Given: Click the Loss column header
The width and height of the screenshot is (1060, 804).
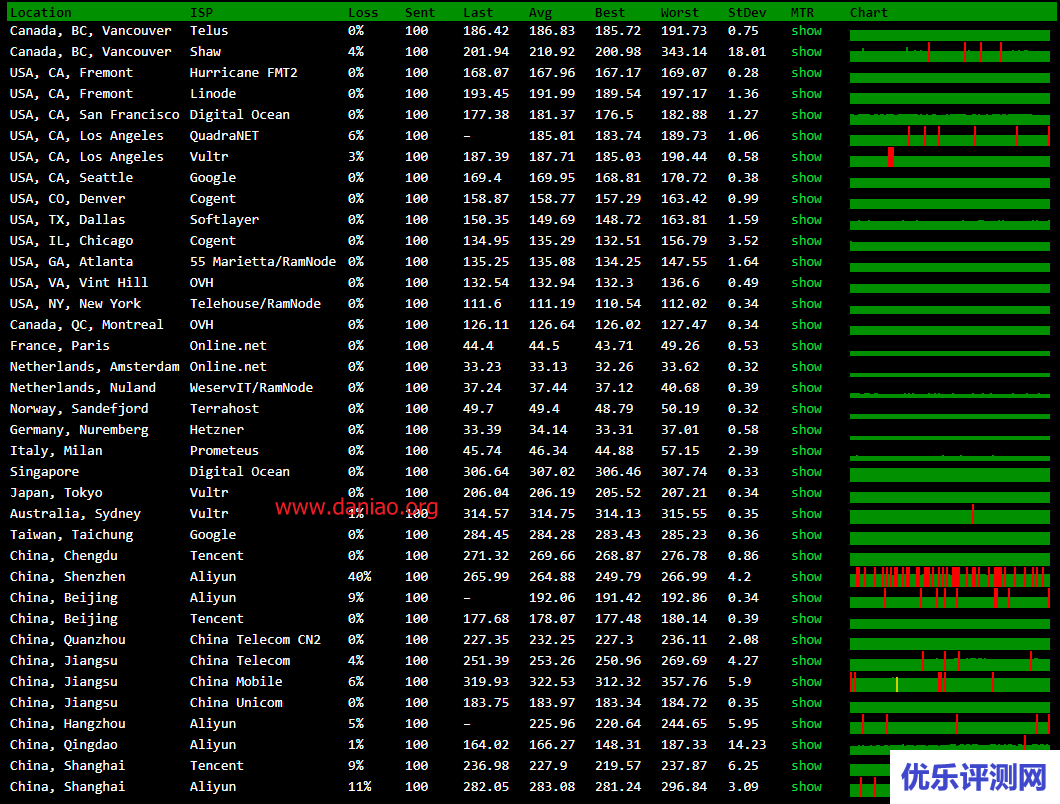Looking at the screenshot, I should tap(363, 12).
